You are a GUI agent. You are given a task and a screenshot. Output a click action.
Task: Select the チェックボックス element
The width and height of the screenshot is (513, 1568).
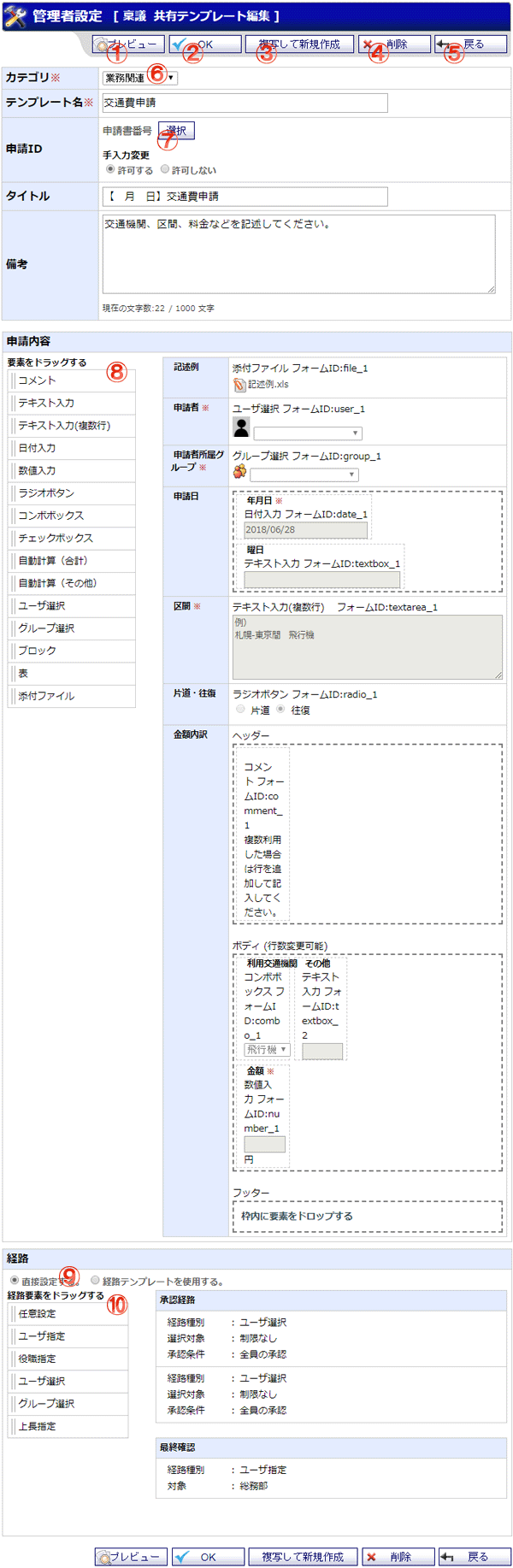(x=72, y=538)
